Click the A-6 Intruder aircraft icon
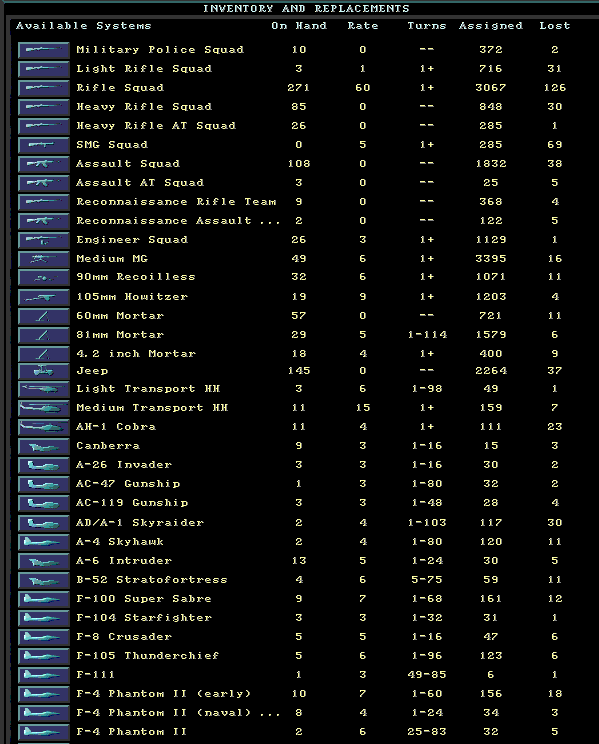This screenshot has height=744, width=599. click(44, 561)
